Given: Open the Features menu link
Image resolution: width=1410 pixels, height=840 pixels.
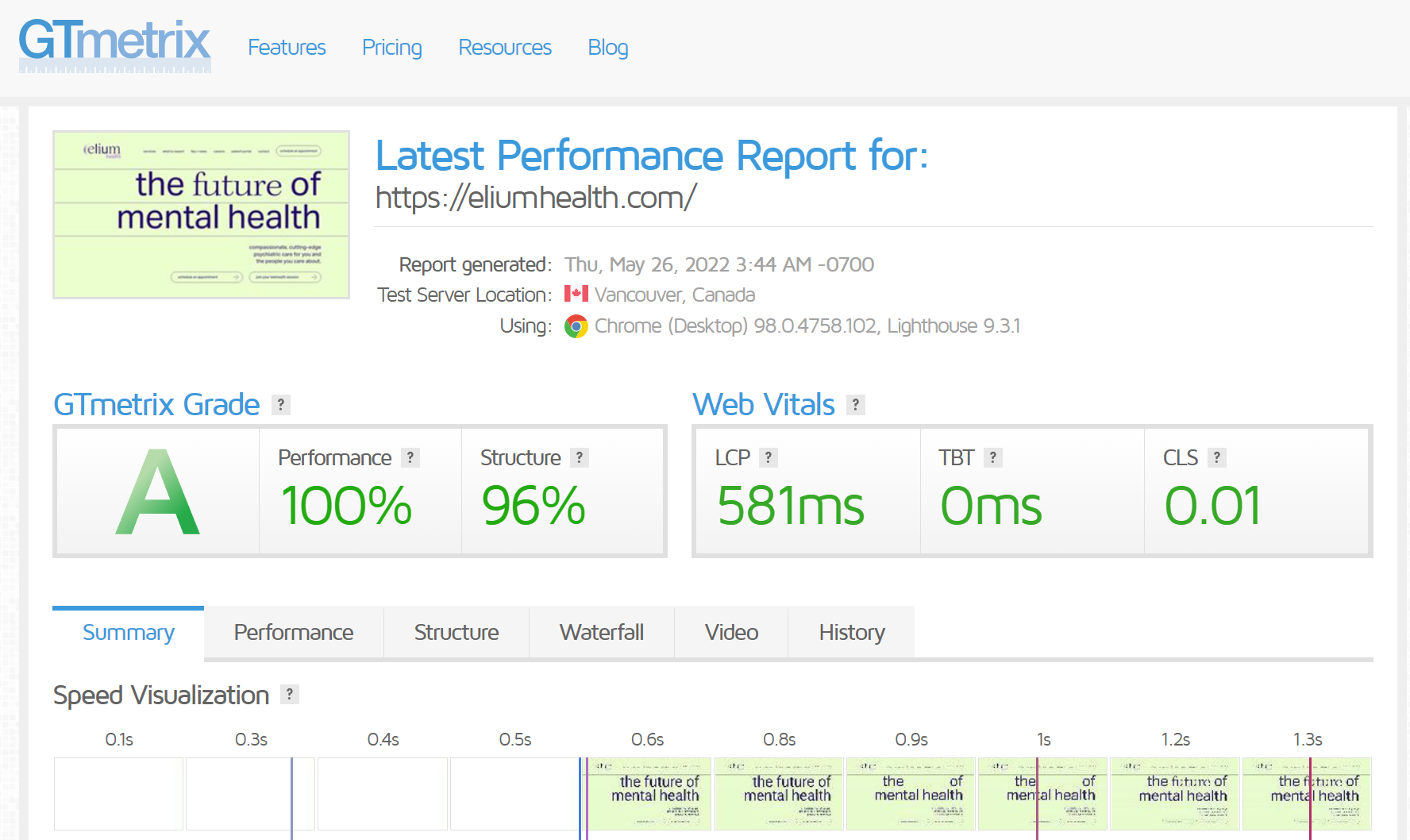Looking at the screenshot, I should click(287, 48).
